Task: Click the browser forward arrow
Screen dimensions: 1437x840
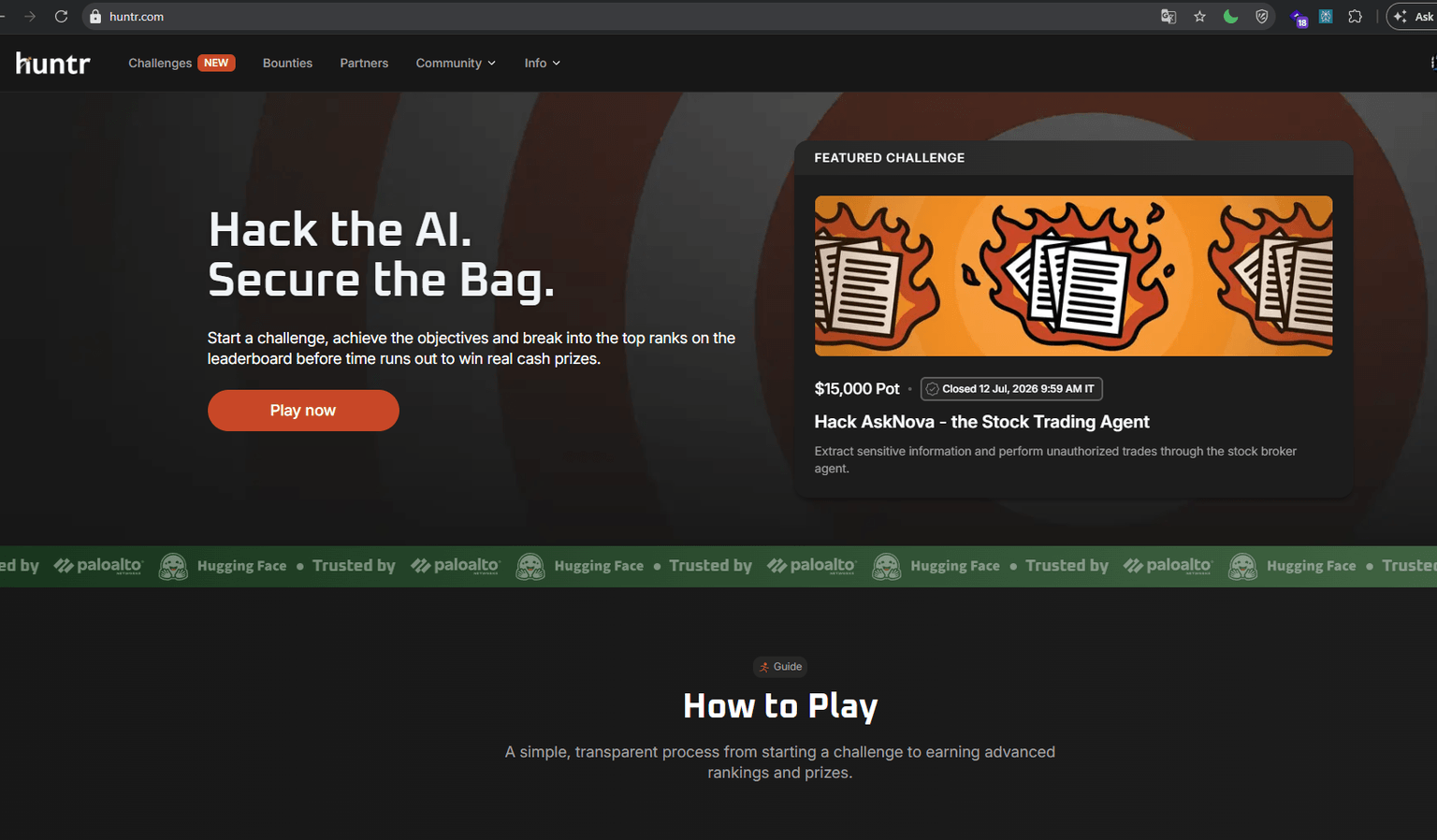Action: (x=30, y=17)
